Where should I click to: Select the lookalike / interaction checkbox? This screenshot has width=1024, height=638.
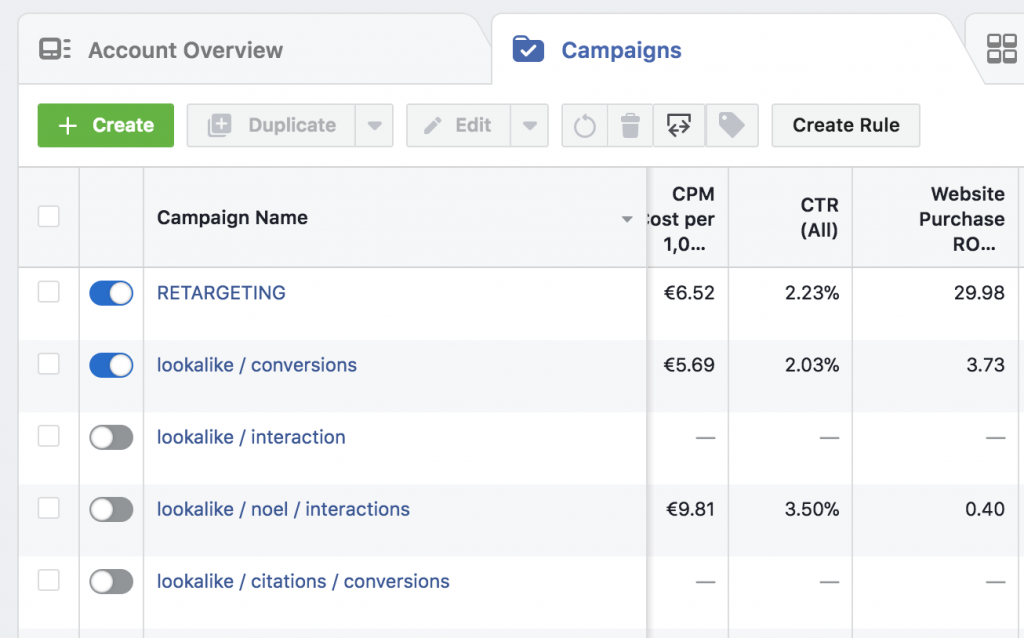point(49,436)
